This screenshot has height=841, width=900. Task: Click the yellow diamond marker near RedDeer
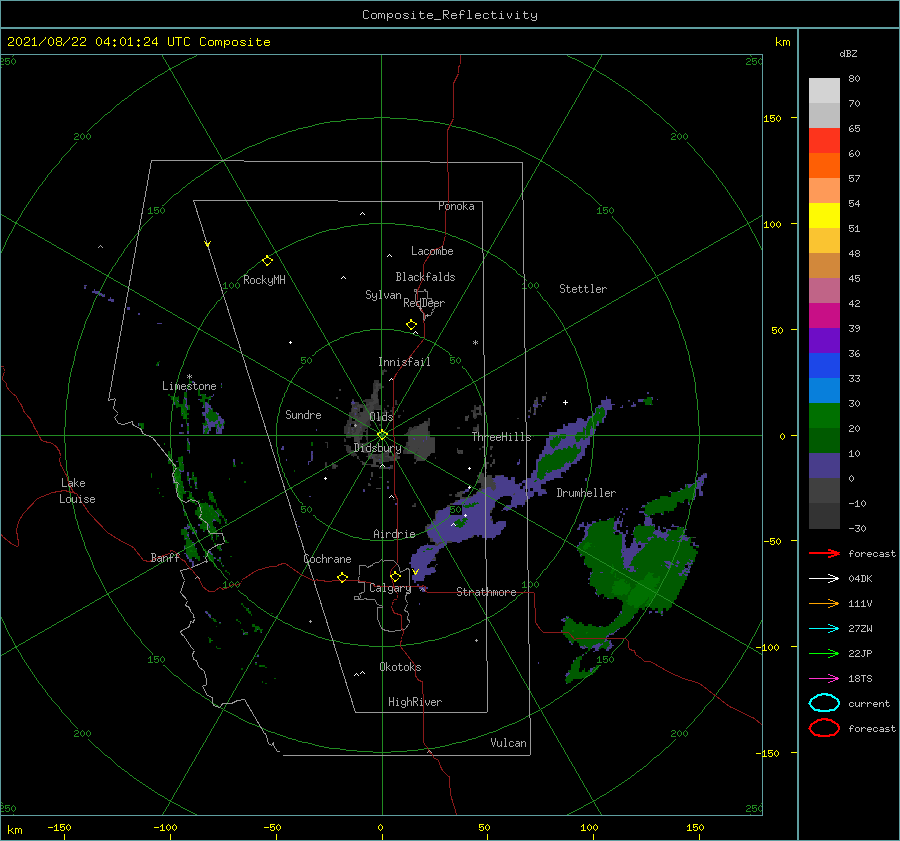tap(411, 325)
